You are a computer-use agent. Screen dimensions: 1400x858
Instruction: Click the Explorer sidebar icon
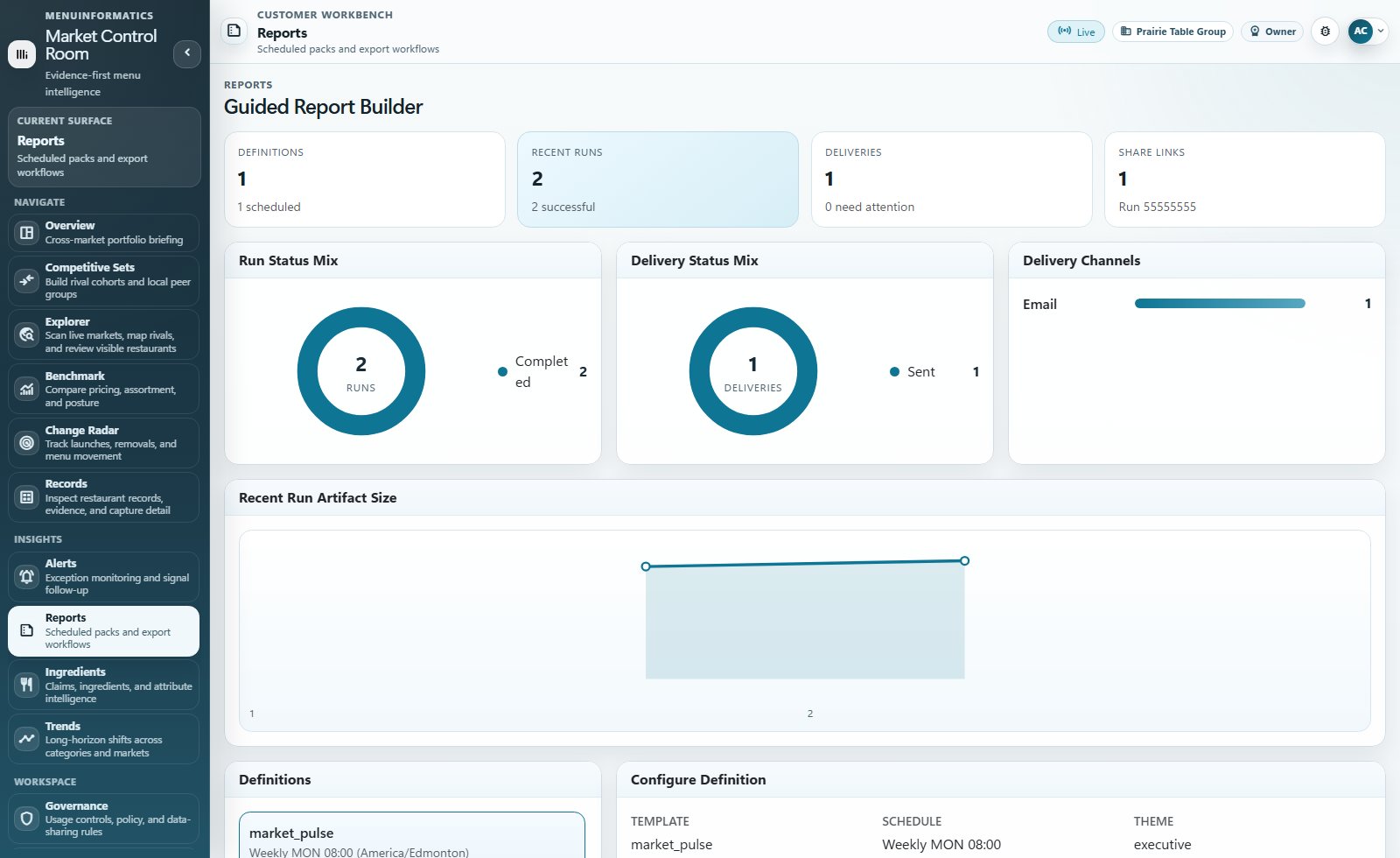coord(27,334)
